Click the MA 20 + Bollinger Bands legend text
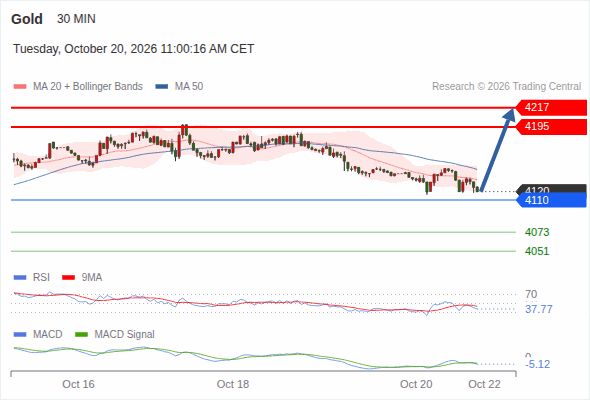The width and height of the screenshot is (590, 400). [x=88, y=87]
